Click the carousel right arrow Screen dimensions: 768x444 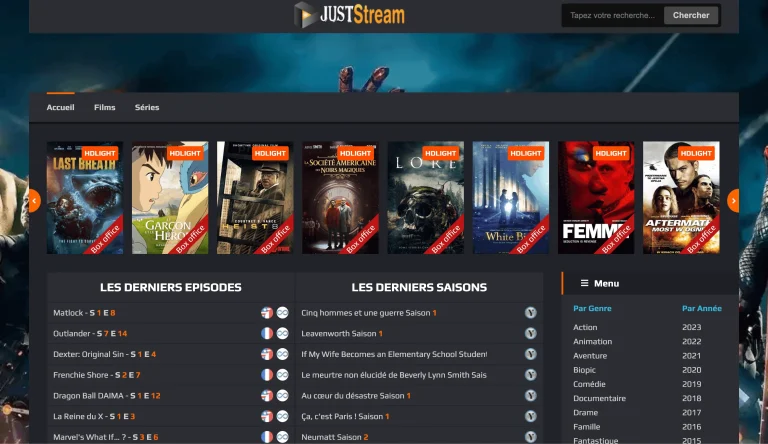click(733, 201)
